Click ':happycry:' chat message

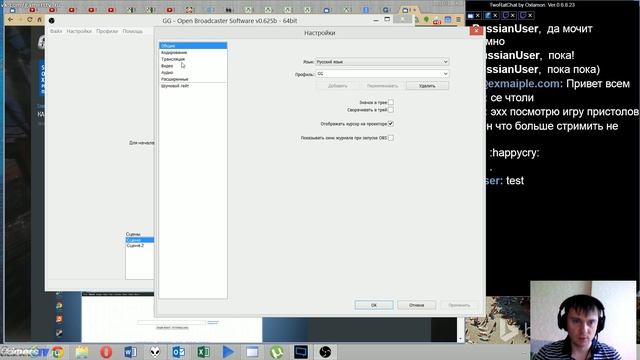click(514, 153)
